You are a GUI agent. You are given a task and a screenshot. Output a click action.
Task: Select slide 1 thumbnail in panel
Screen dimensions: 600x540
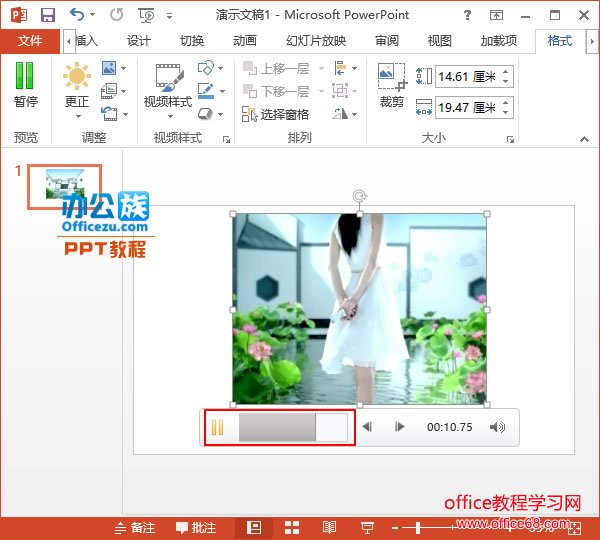point(64,183)
